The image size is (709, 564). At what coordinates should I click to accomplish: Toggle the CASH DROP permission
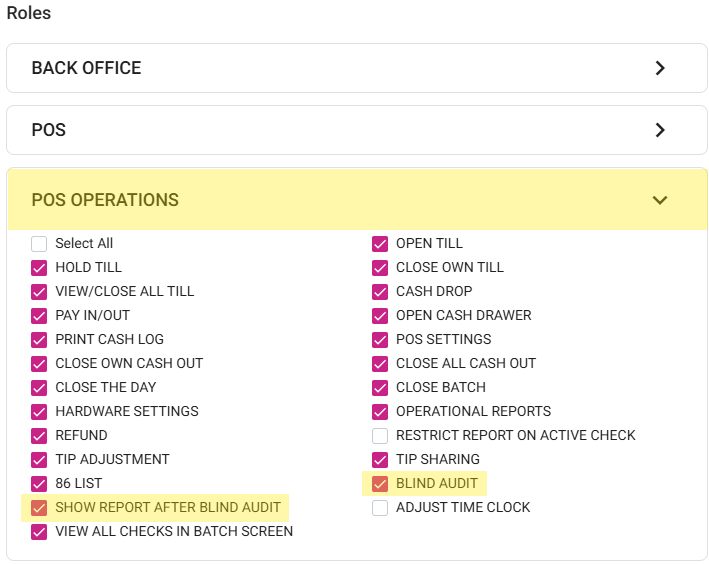[380, 291]
